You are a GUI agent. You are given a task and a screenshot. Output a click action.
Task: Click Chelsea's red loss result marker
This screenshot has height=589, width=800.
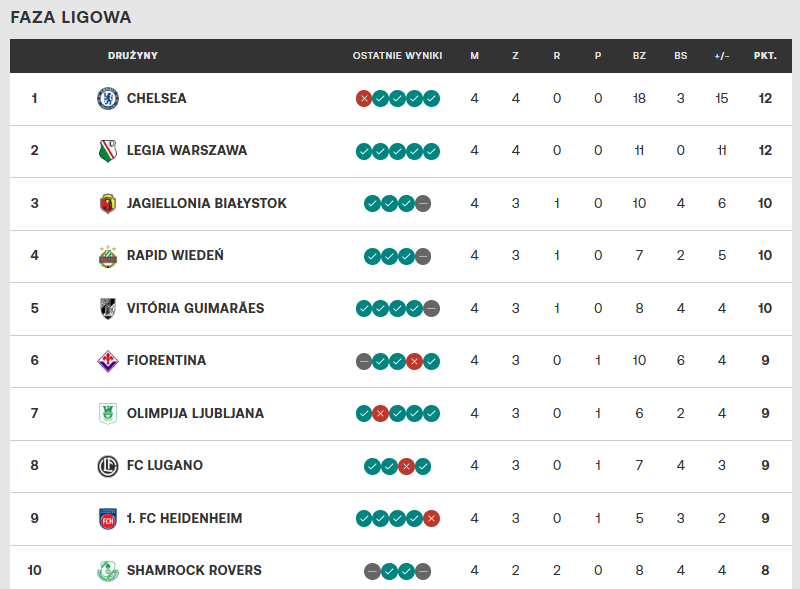(364, 99)
